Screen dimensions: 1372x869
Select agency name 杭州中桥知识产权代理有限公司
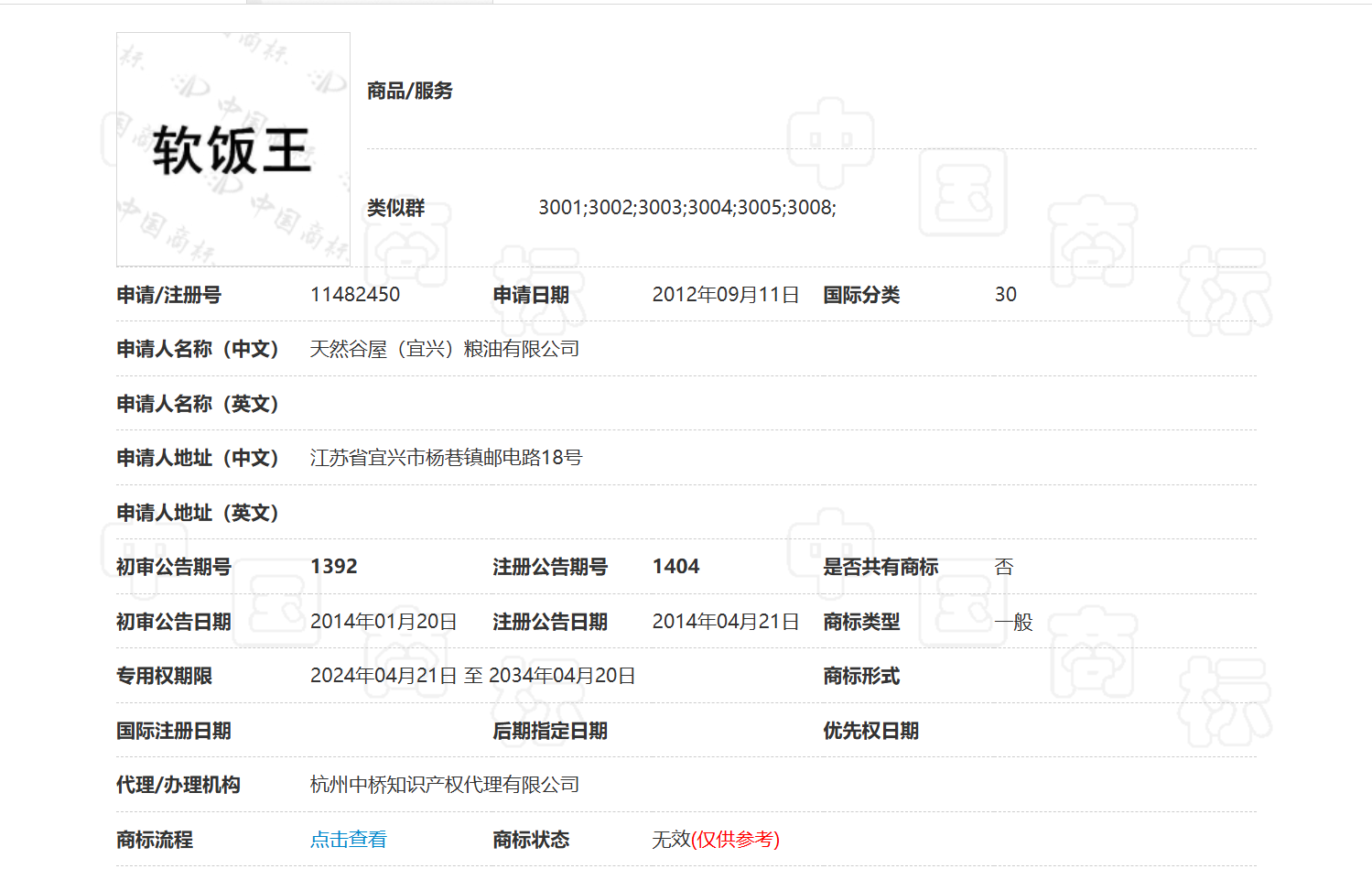[445, 785]
